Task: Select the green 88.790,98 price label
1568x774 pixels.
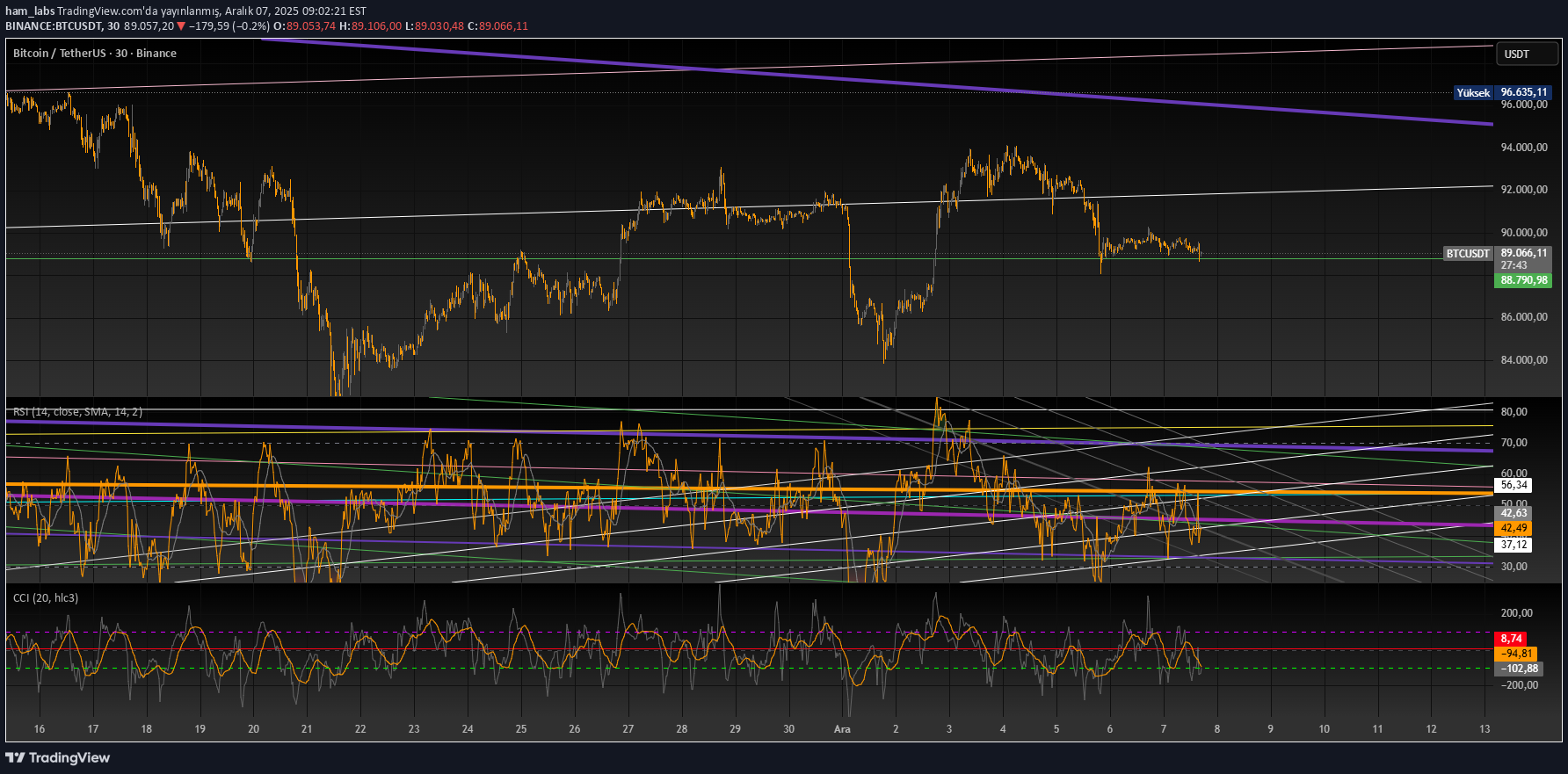Action: 1522,280
